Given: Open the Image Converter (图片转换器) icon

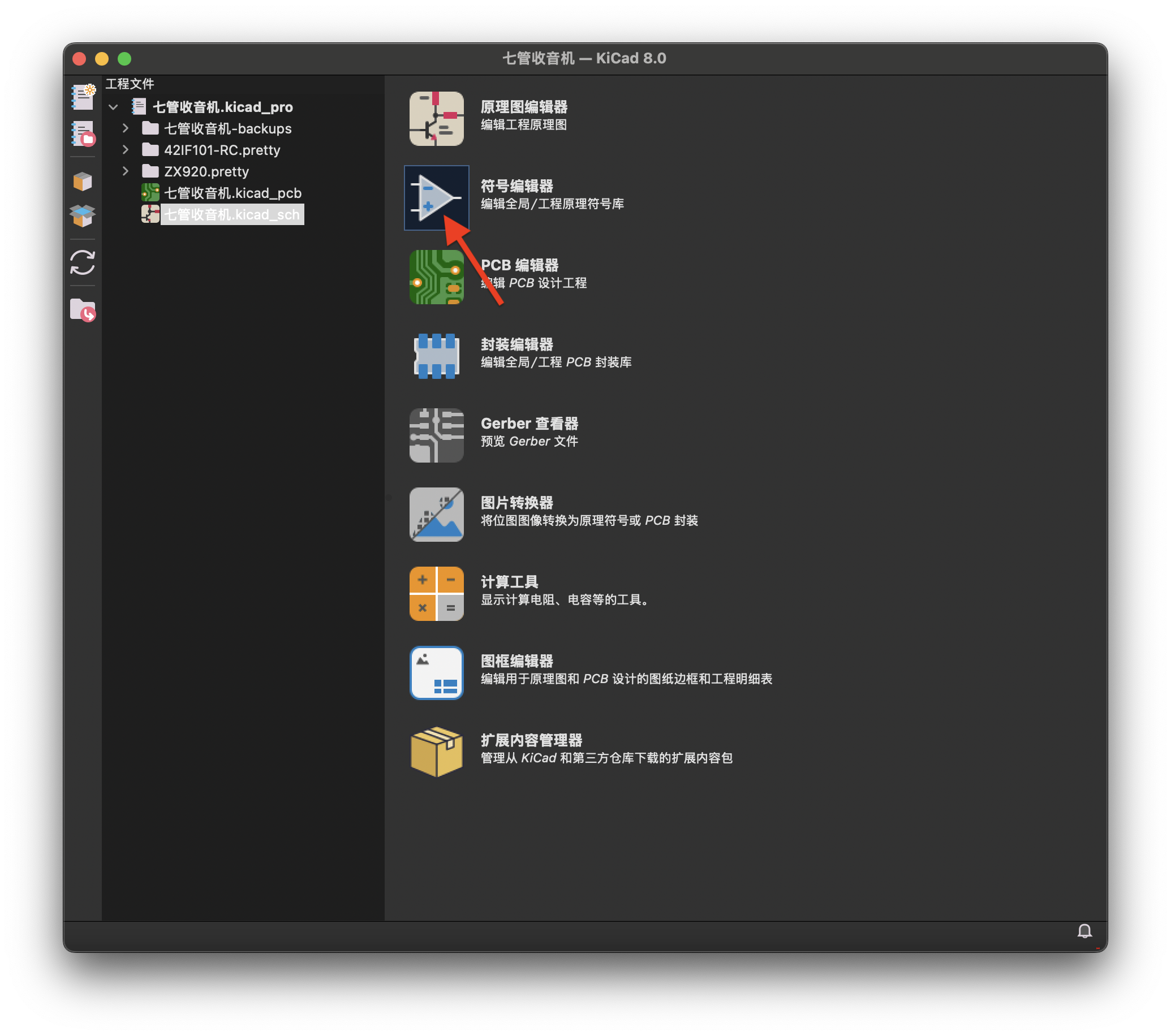Looking at the screenshot, I should (437, 514).
